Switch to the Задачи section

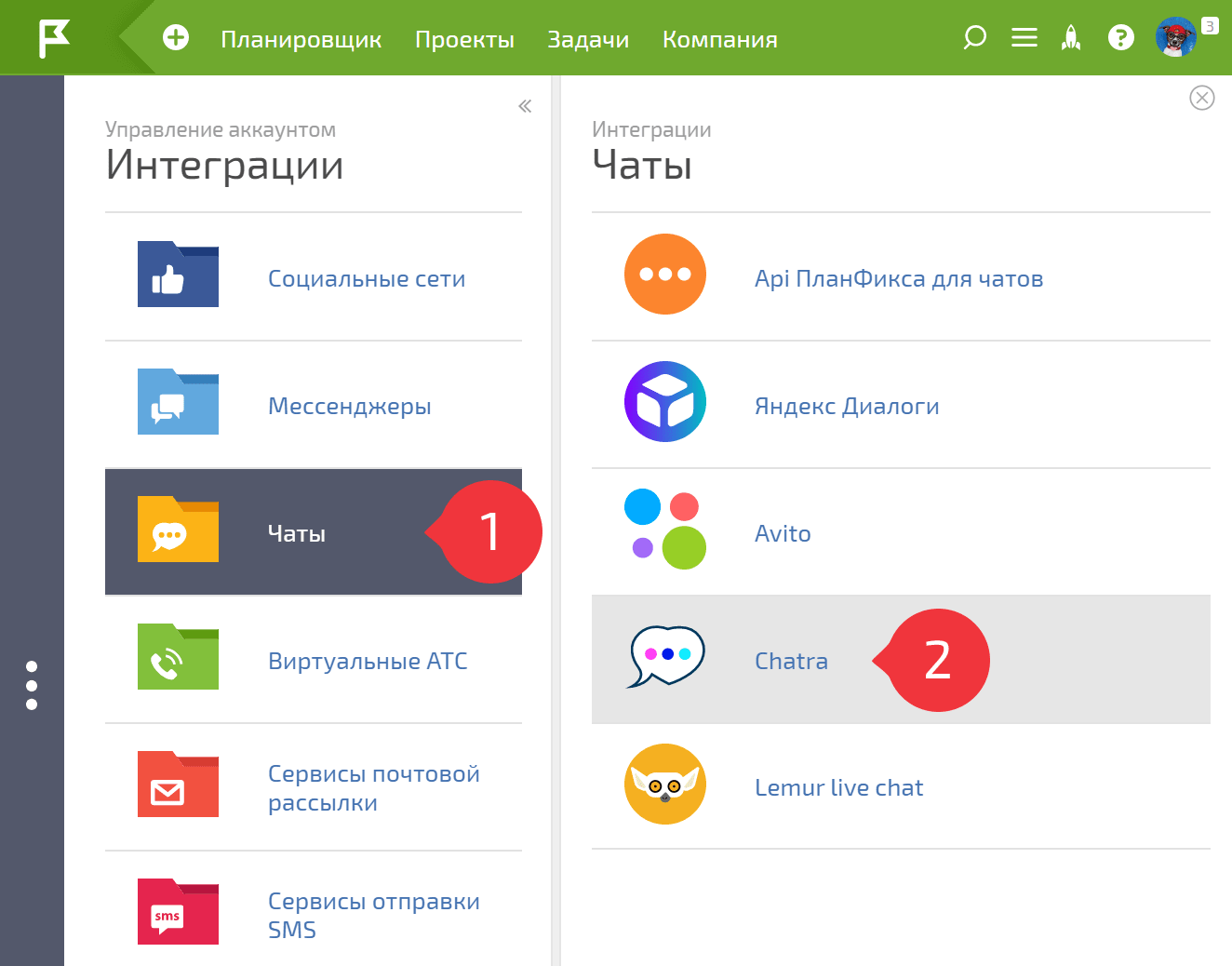click(x=588, y=39)
